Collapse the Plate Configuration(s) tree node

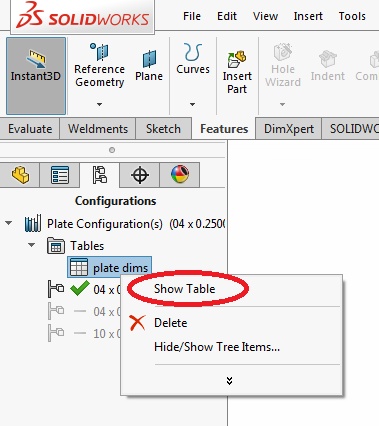pos(9,223)
